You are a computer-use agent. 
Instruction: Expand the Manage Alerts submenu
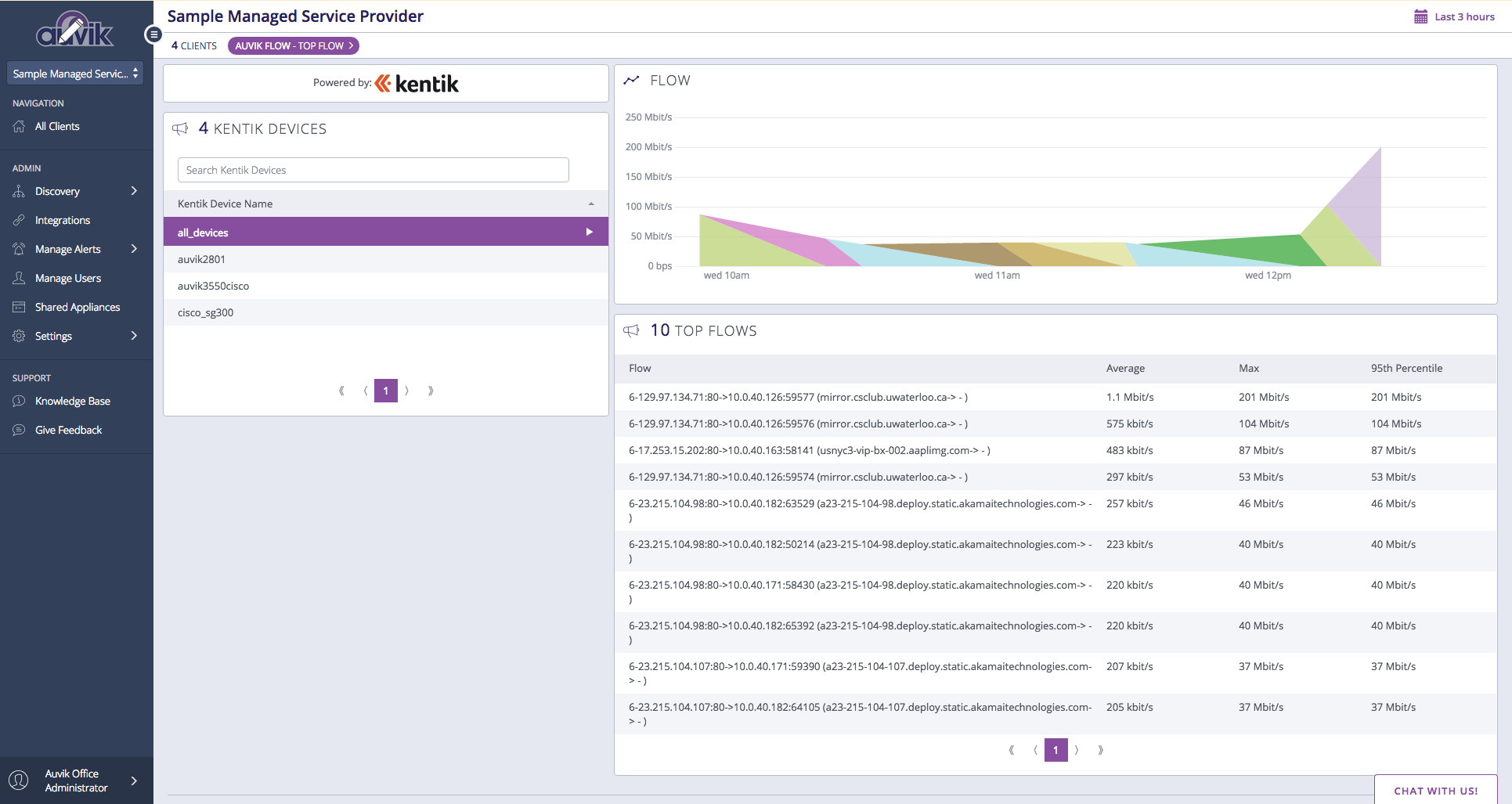coord(134,249)
